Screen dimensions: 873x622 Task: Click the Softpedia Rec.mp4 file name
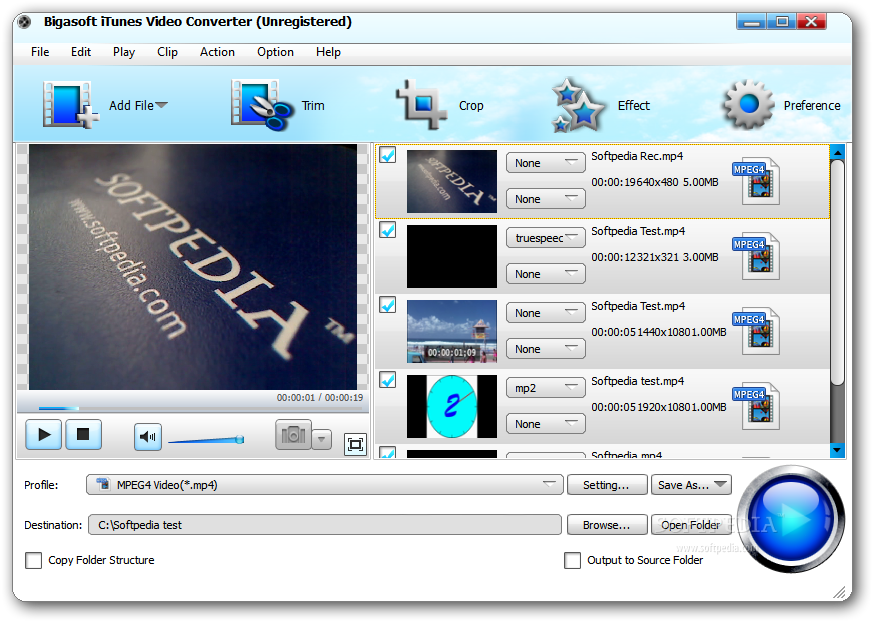(x=637, y=156)
